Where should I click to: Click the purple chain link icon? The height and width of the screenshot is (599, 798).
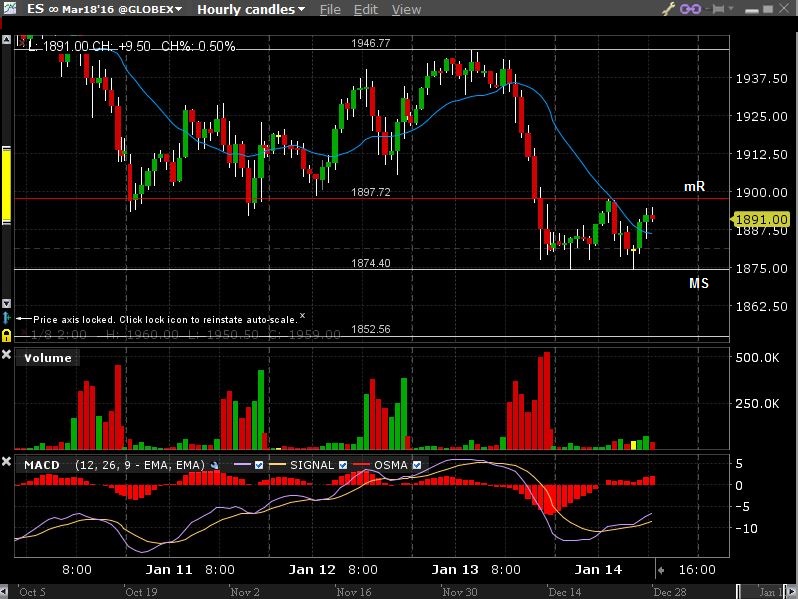pyautogui.click(x=689, y=9)
